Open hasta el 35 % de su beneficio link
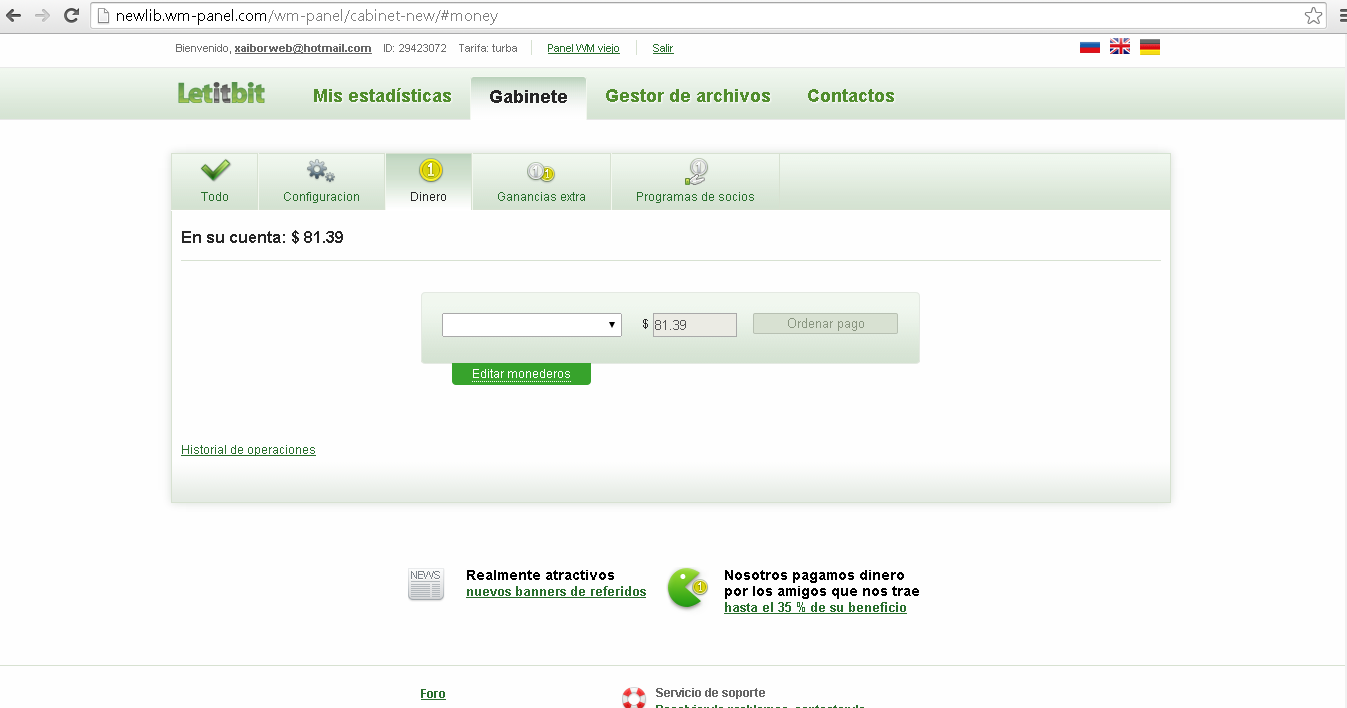 pyautogui.click(x=815, y=608)
